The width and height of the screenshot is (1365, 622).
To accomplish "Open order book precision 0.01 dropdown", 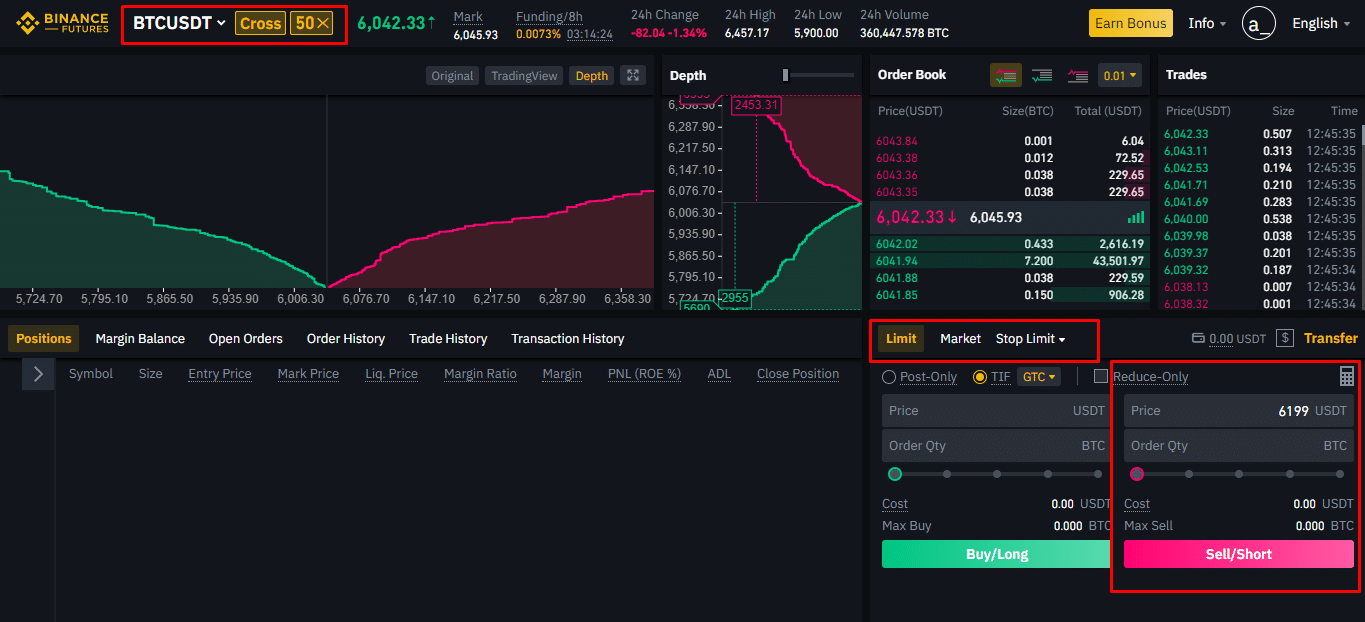I will click(x=1119, y=75).
